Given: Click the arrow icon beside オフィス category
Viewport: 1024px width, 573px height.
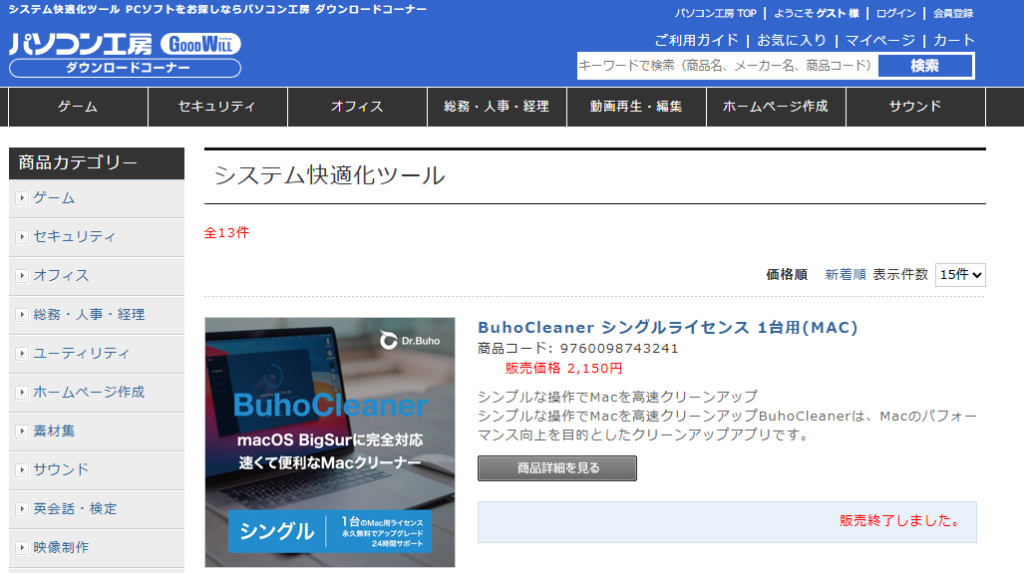Looking at the screenshot, I should click(22, 276).
